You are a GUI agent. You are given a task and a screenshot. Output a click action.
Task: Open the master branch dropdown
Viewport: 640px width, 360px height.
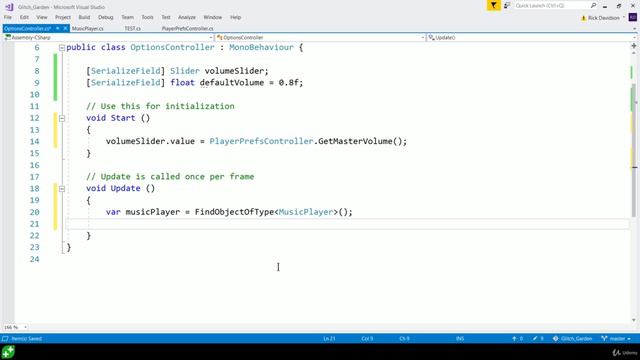coord(616,339)
